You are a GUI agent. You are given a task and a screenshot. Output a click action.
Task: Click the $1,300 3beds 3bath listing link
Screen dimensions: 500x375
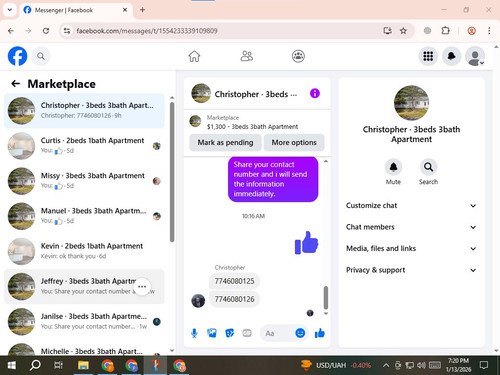[252, 127]
